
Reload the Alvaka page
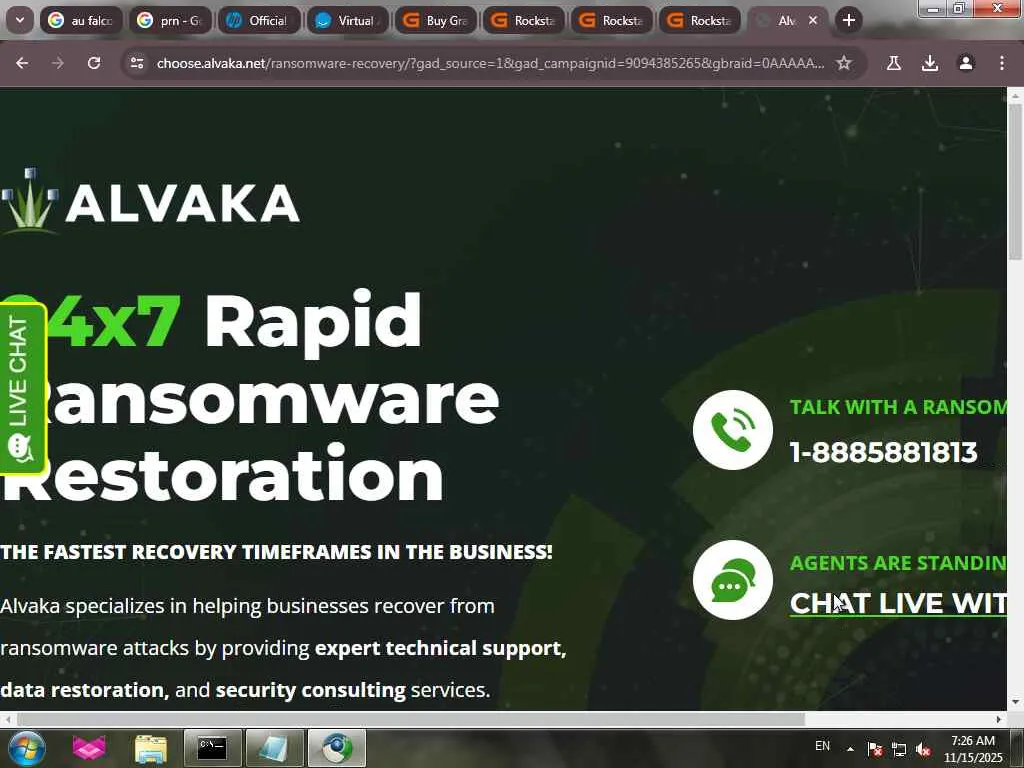(94, 63)
